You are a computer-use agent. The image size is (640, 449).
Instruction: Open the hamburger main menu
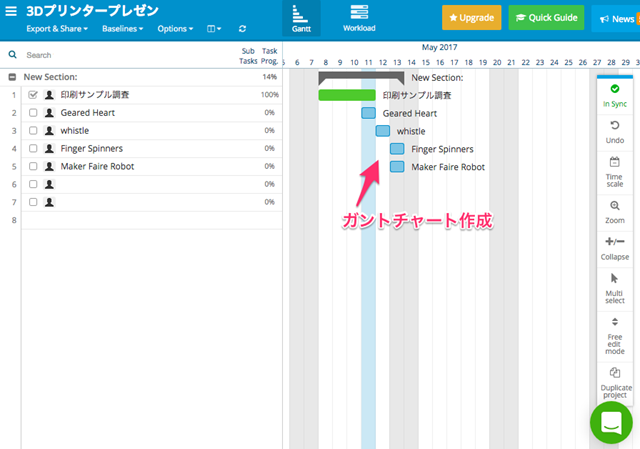[x=11, y=11]
